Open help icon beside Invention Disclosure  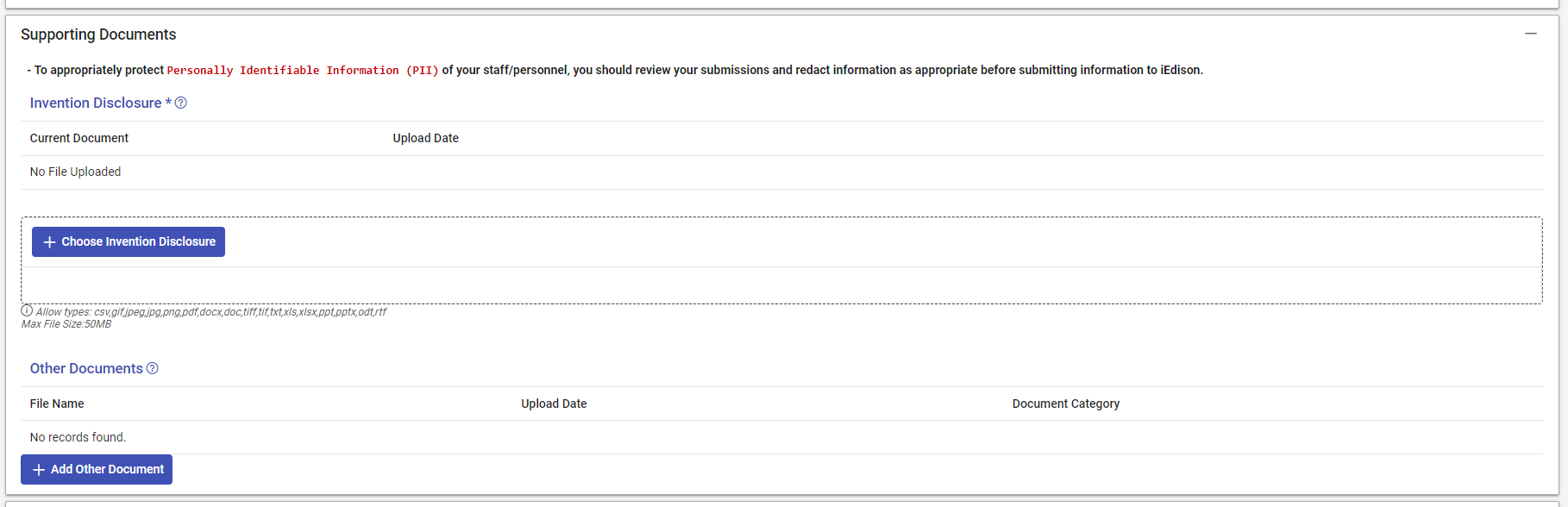tap(181, 103)
